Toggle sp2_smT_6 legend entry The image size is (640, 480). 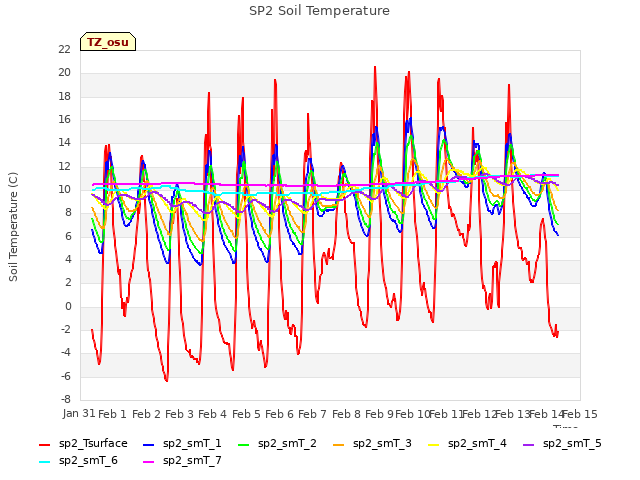[x=78, y=460]
